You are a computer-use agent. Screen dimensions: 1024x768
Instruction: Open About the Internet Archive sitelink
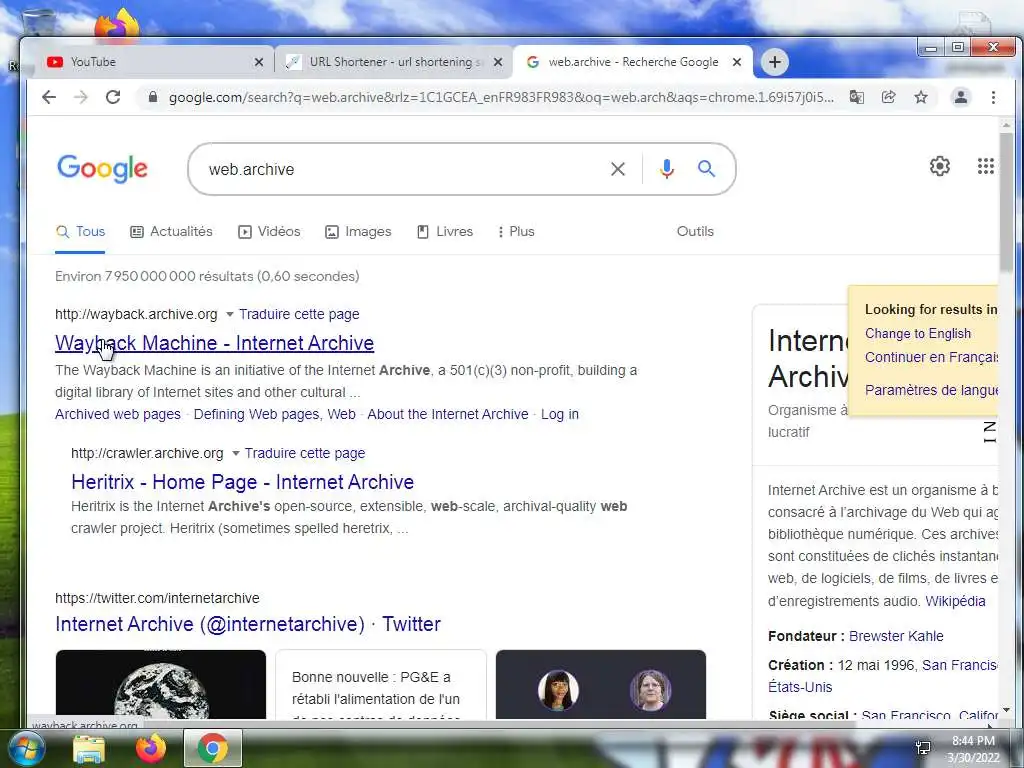click(448, 415)
